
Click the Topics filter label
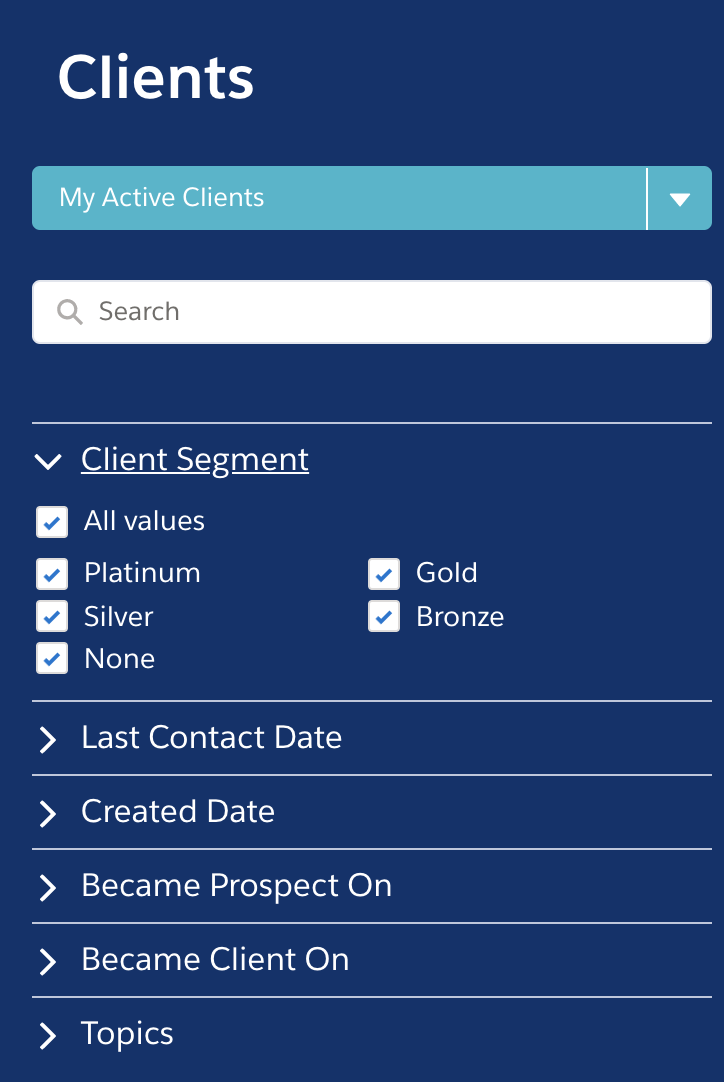(x=127, y=1034)
